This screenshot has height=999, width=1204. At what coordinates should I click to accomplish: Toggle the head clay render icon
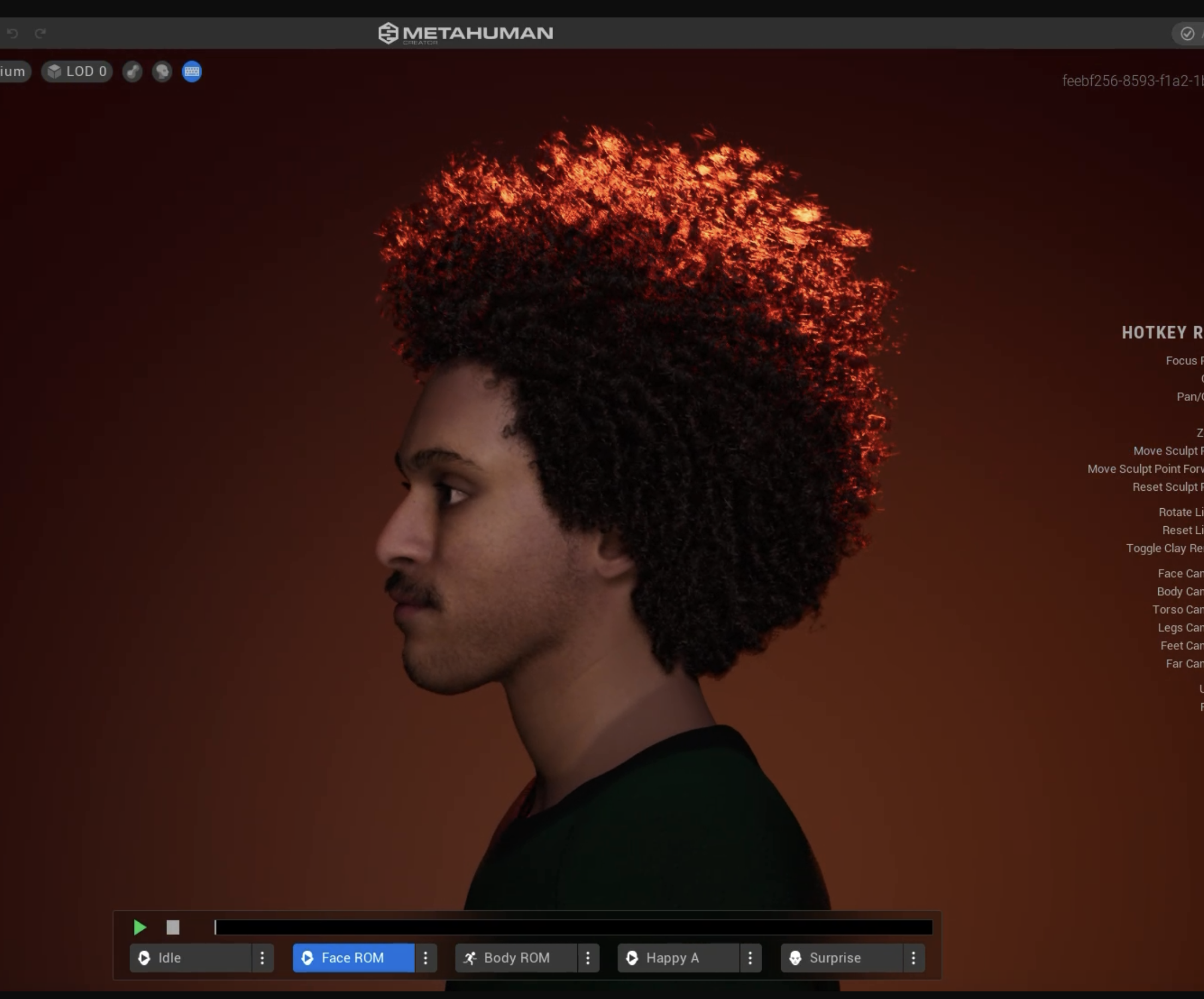[162, 72]
